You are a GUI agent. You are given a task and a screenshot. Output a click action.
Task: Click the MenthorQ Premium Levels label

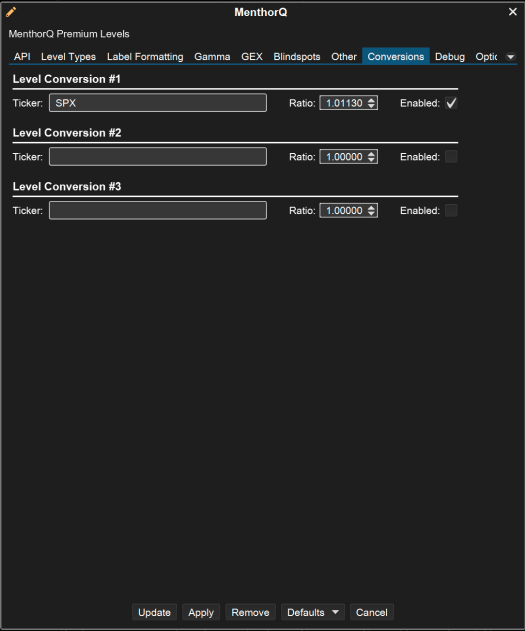69,34
